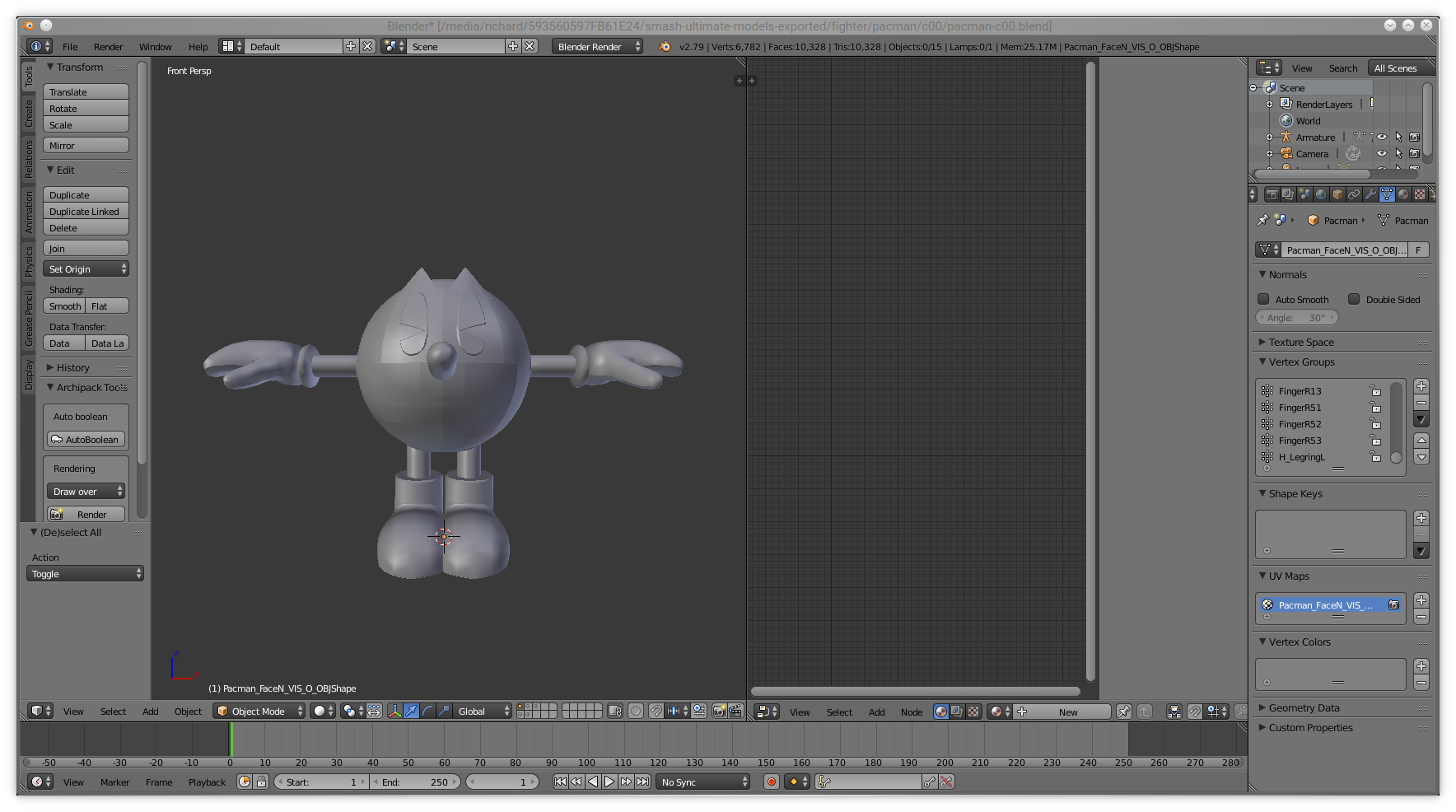
Task: Click the insert keyframe key icon
Action: coord(930,782)
